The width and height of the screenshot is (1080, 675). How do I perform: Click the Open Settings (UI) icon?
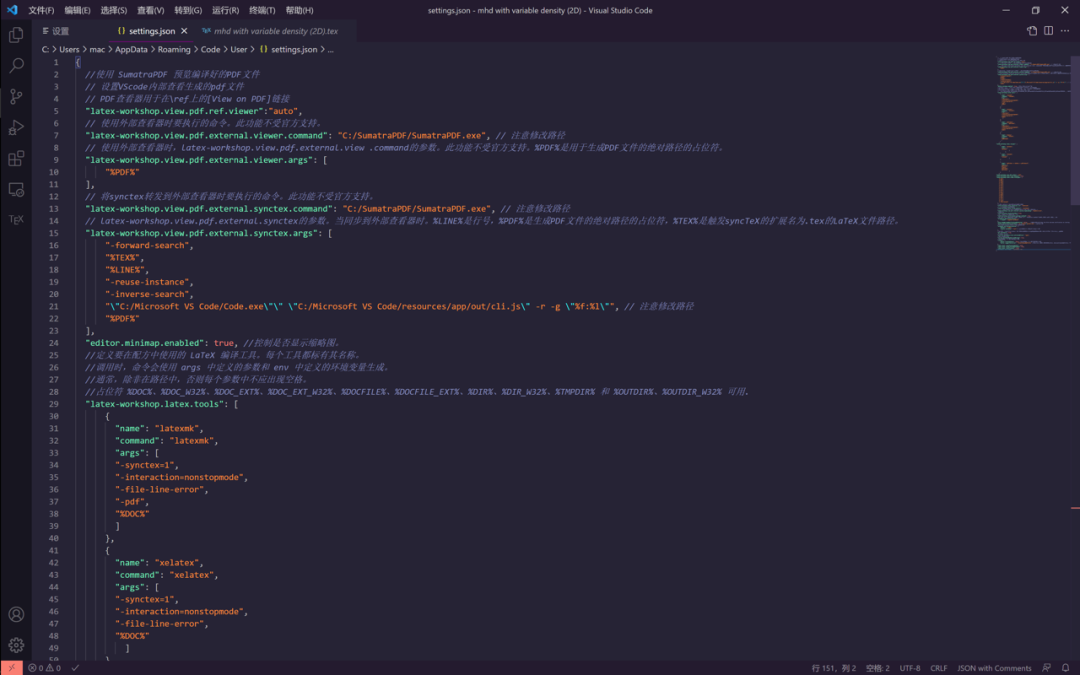(1032, 31)
